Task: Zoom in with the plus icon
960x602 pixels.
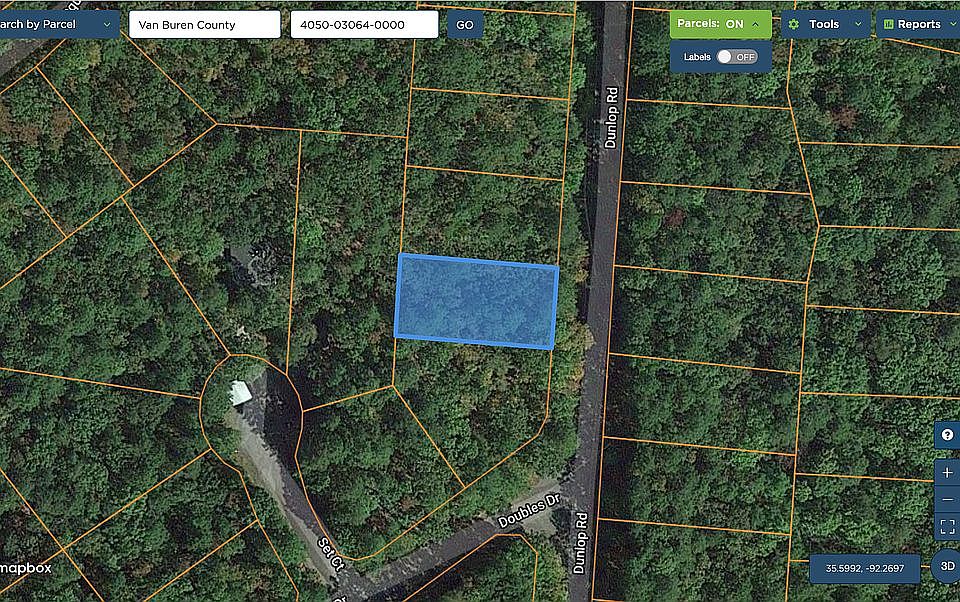Action: point(947,473)
